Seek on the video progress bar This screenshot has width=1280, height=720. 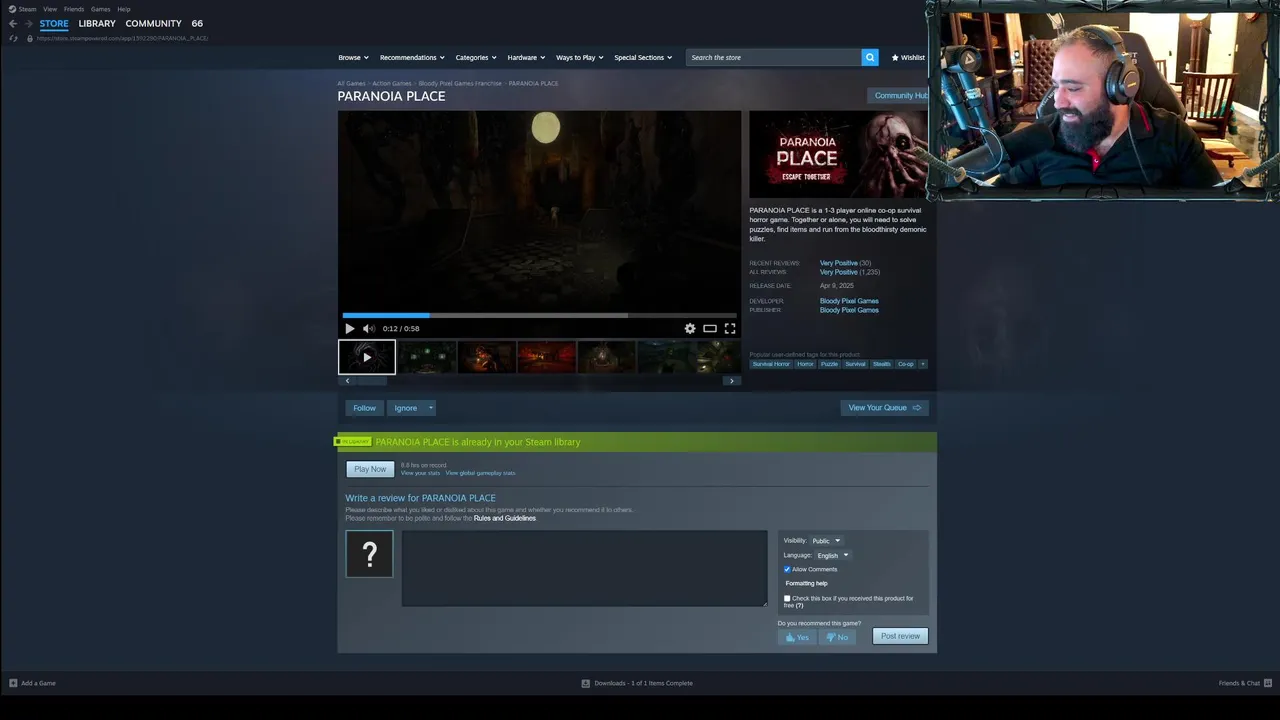pyautogui.click(x=540, y=315)
